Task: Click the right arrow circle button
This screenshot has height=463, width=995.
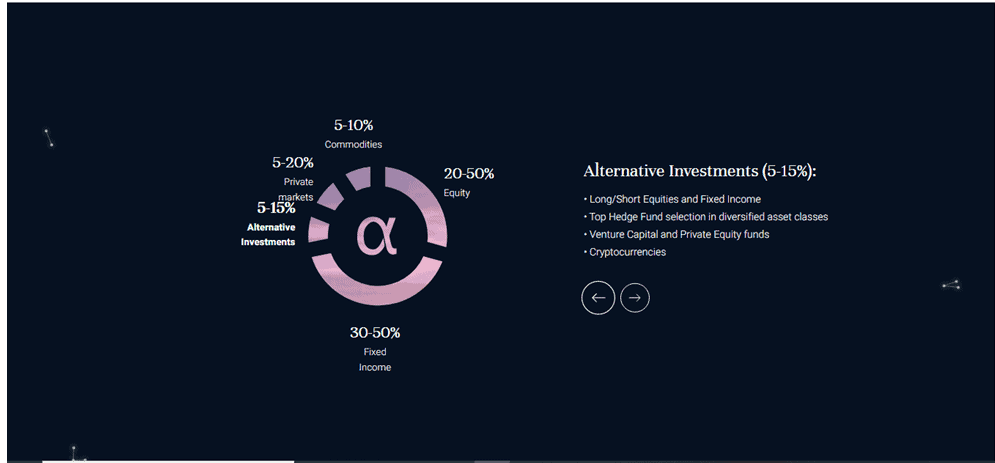Action: pos(635,297)
